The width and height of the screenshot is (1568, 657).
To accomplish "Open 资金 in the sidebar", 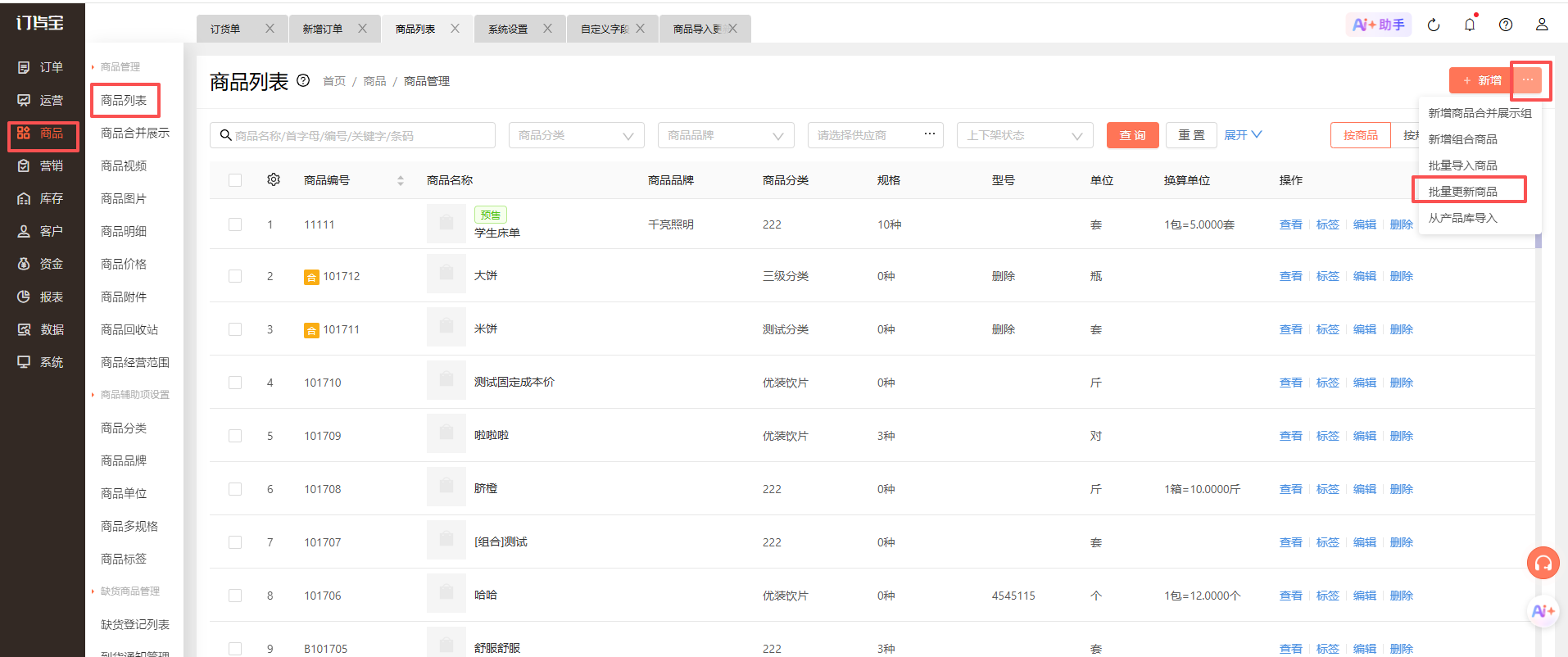I will (40, 264).
